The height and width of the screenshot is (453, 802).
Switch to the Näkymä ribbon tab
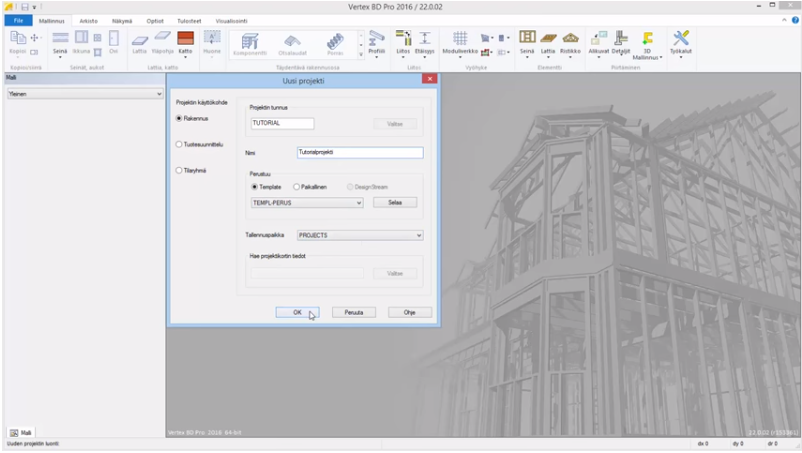pyautogui.click(x=121, y=20)
